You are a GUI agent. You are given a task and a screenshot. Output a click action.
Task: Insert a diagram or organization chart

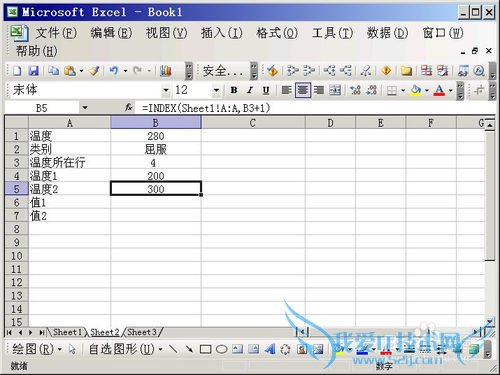(x=285, y=349)
